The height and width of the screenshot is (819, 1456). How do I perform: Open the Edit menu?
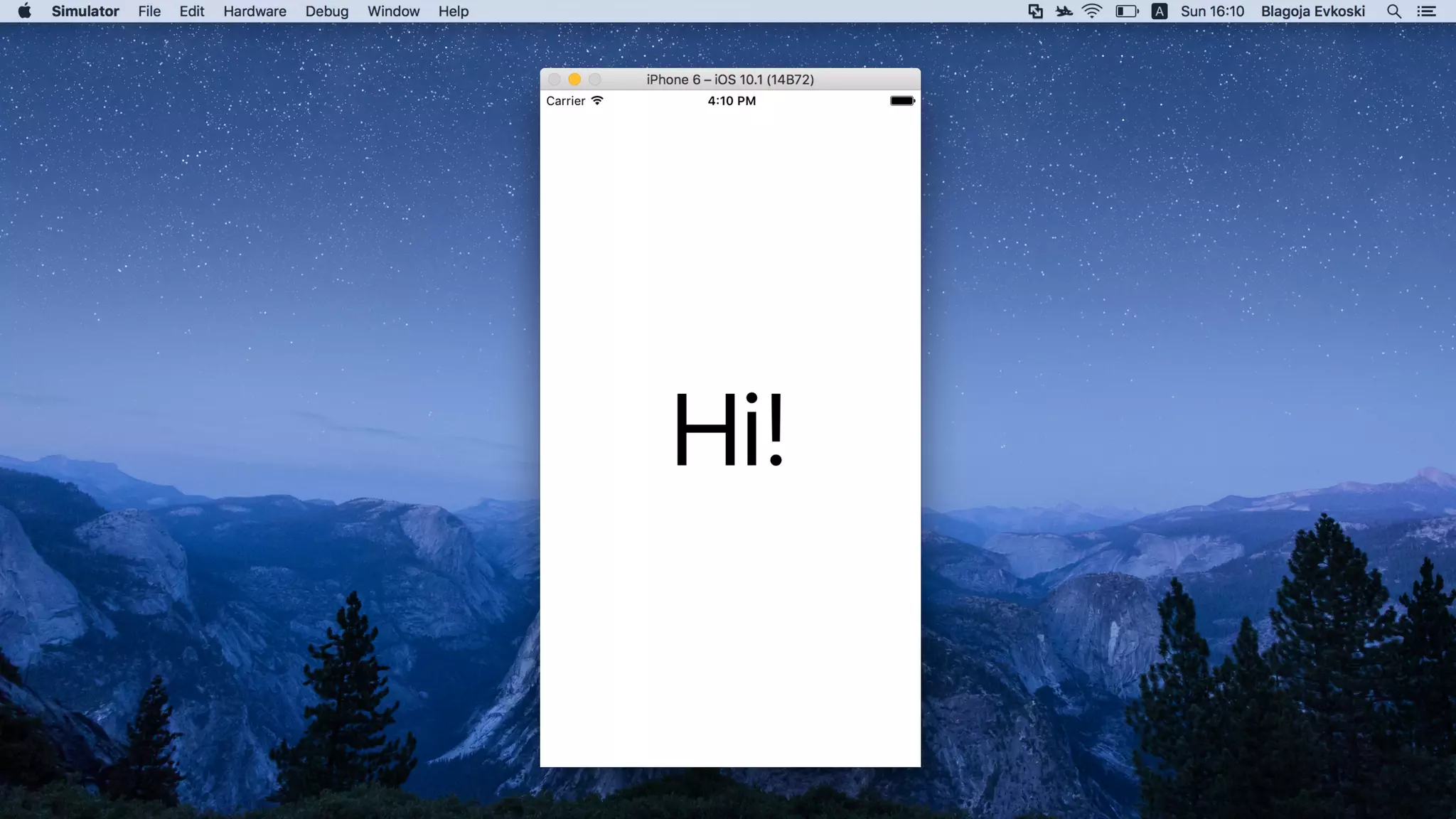click(192, 11)
